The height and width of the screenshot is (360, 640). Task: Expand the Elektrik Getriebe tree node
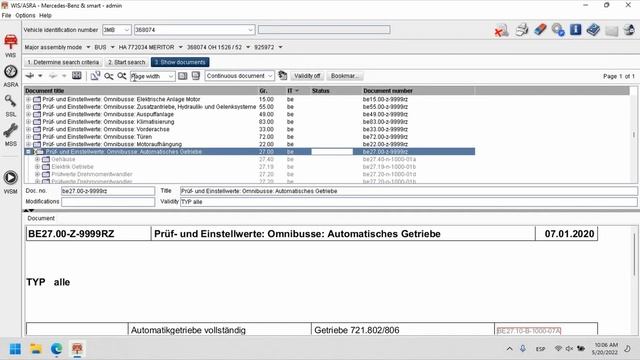(x=37, y=167)
